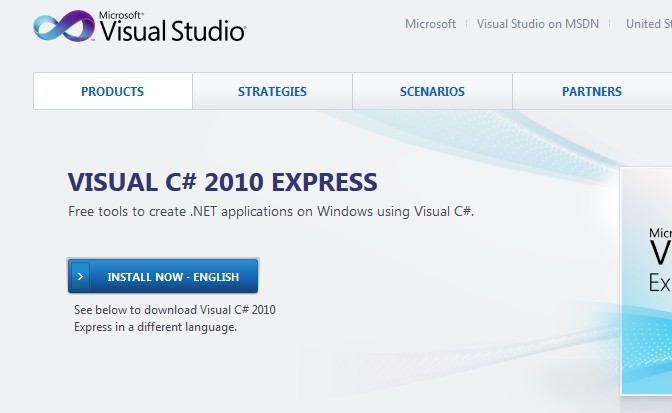Open Visual Studio on MSDN link

tap(538, 24)
